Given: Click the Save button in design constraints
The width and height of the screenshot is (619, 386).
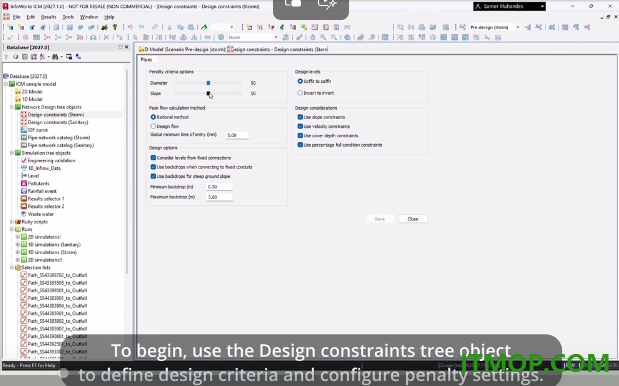Looking at the screenshot, I should tap(380, 219).
